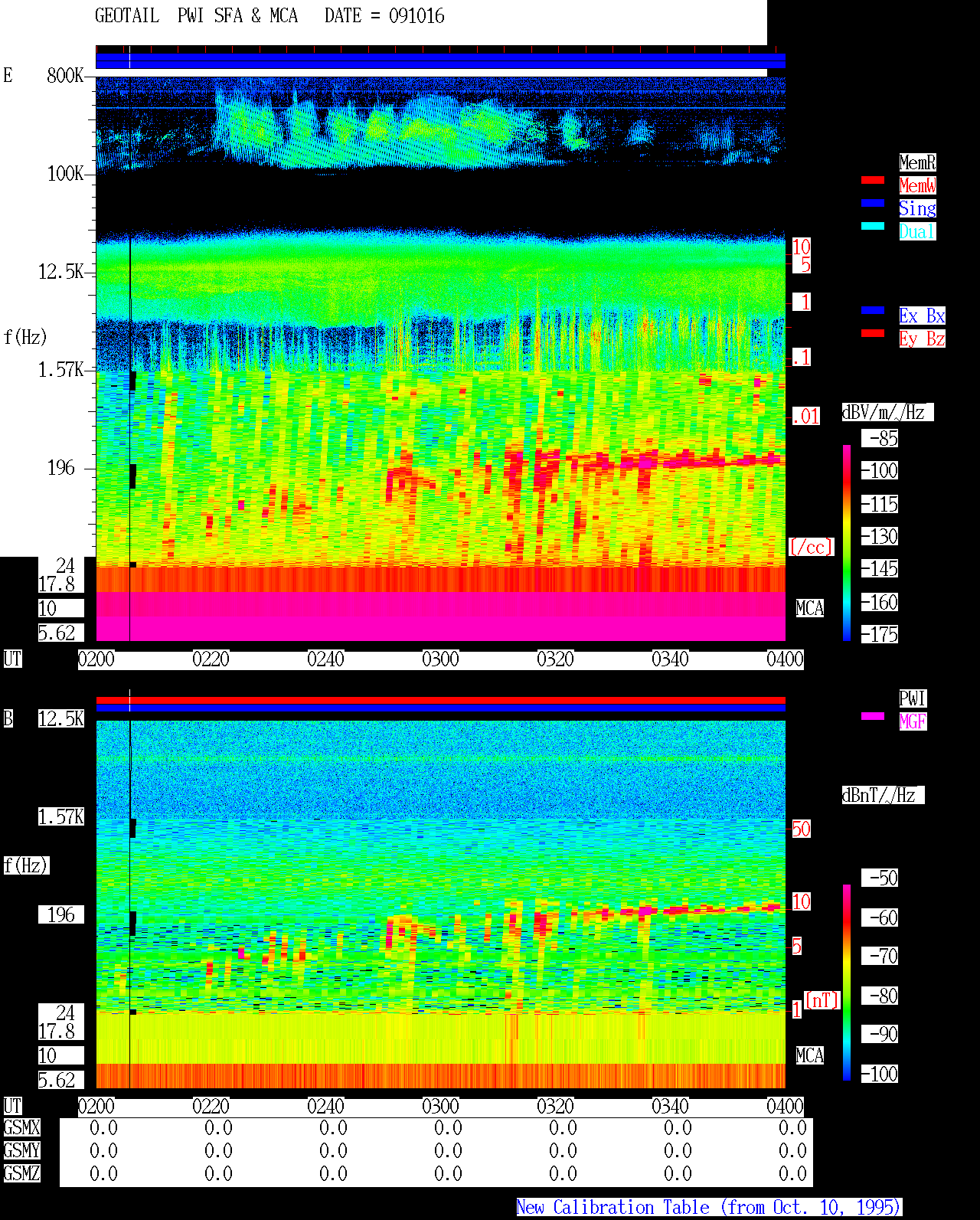This screenshot has height=1220, width=980.
Task: Click the blue Sing legend swatch
Action: coord(873,203)
